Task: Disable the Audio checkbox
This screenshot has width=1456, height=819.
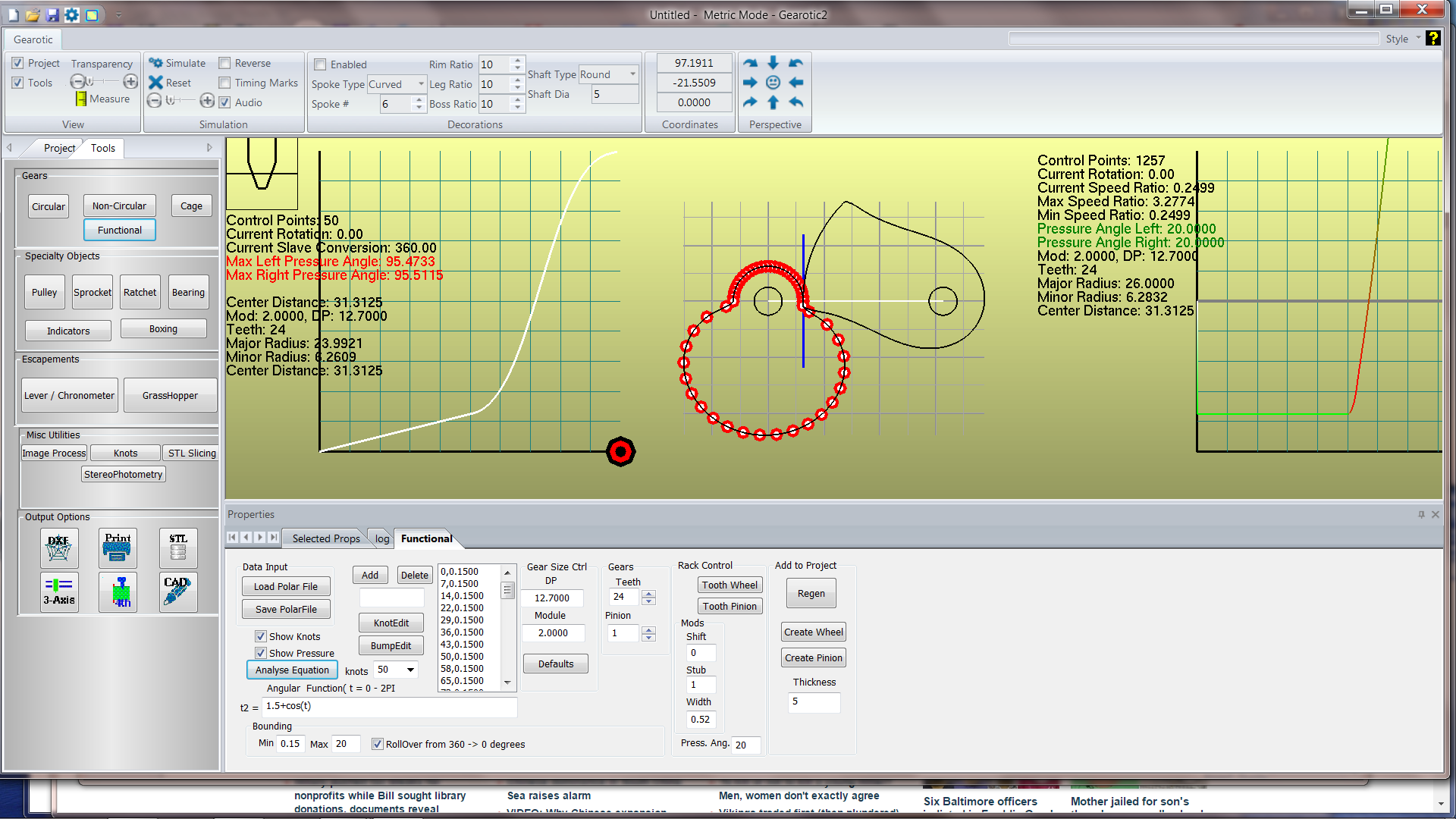Action: pyautogui.click(x=225, y=102)
